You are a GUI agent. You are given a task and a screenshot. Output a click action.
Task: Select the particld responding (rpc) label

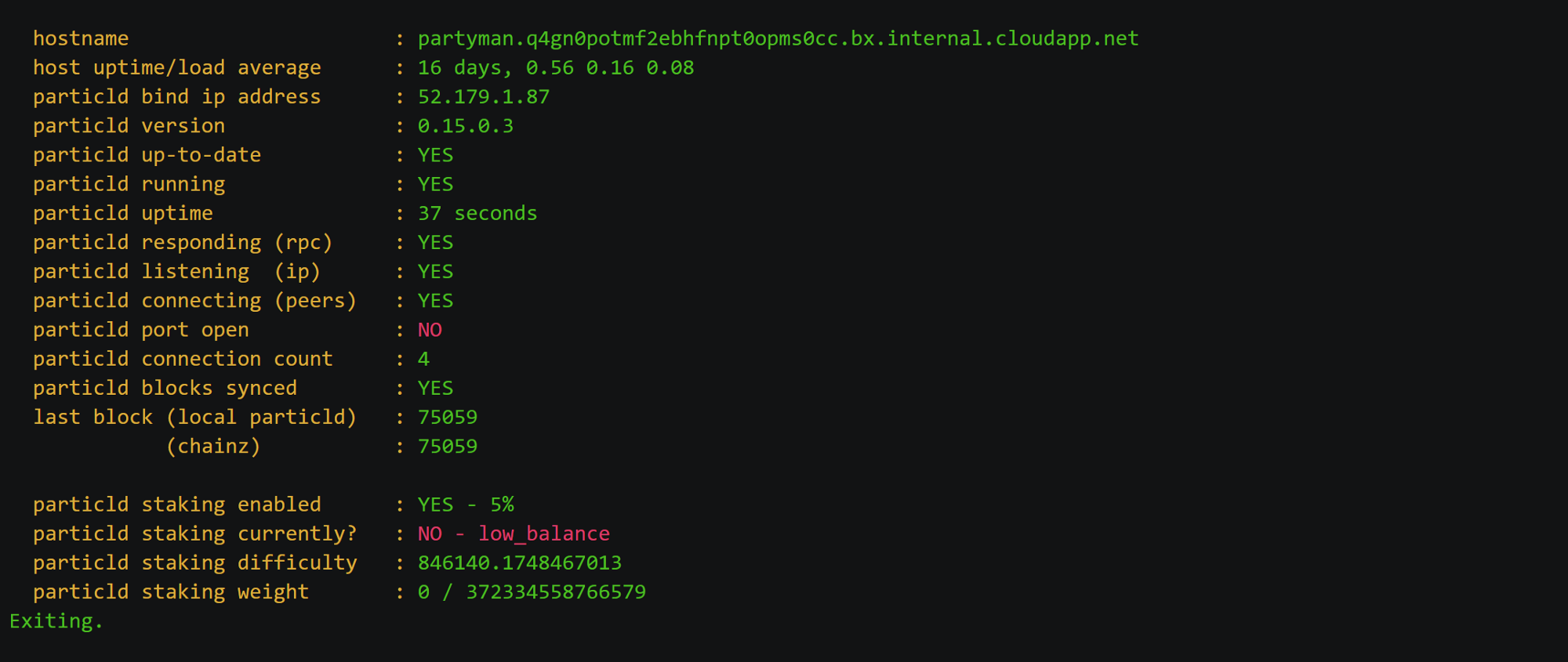pyautogui.click(x=183, y=243)
